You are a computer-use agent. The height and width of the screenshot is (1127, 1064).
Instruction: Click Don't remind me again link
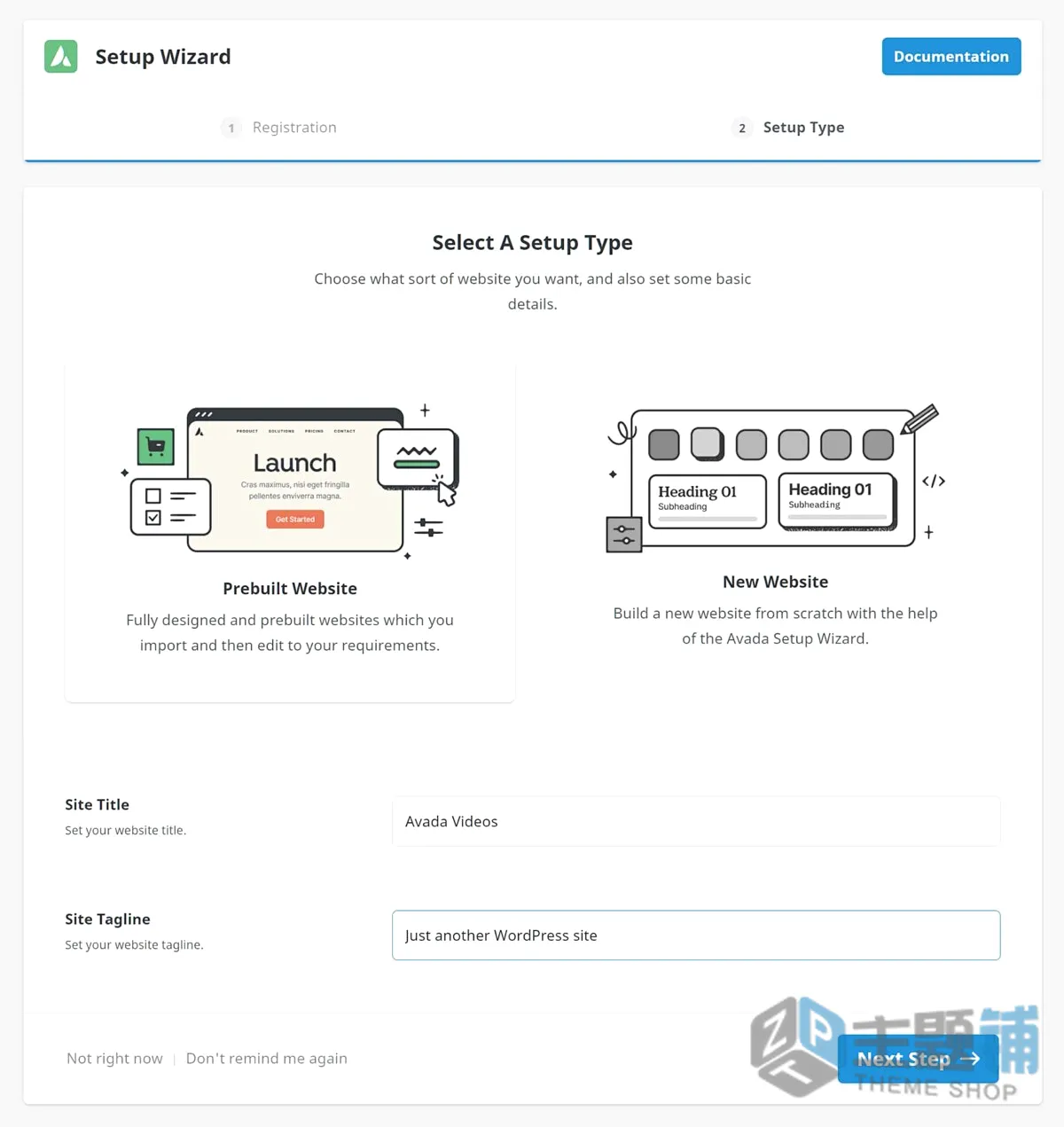click(x=267, y=1059)
